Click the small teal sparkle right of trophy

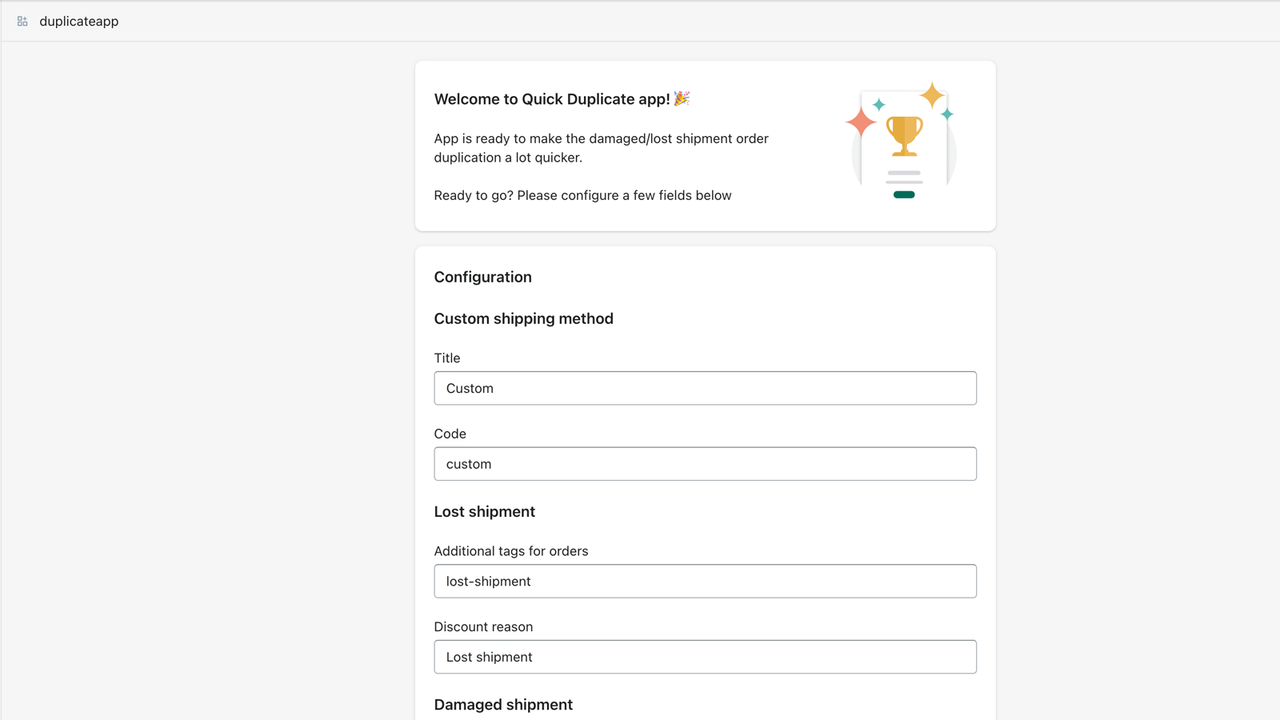[947, 114]
